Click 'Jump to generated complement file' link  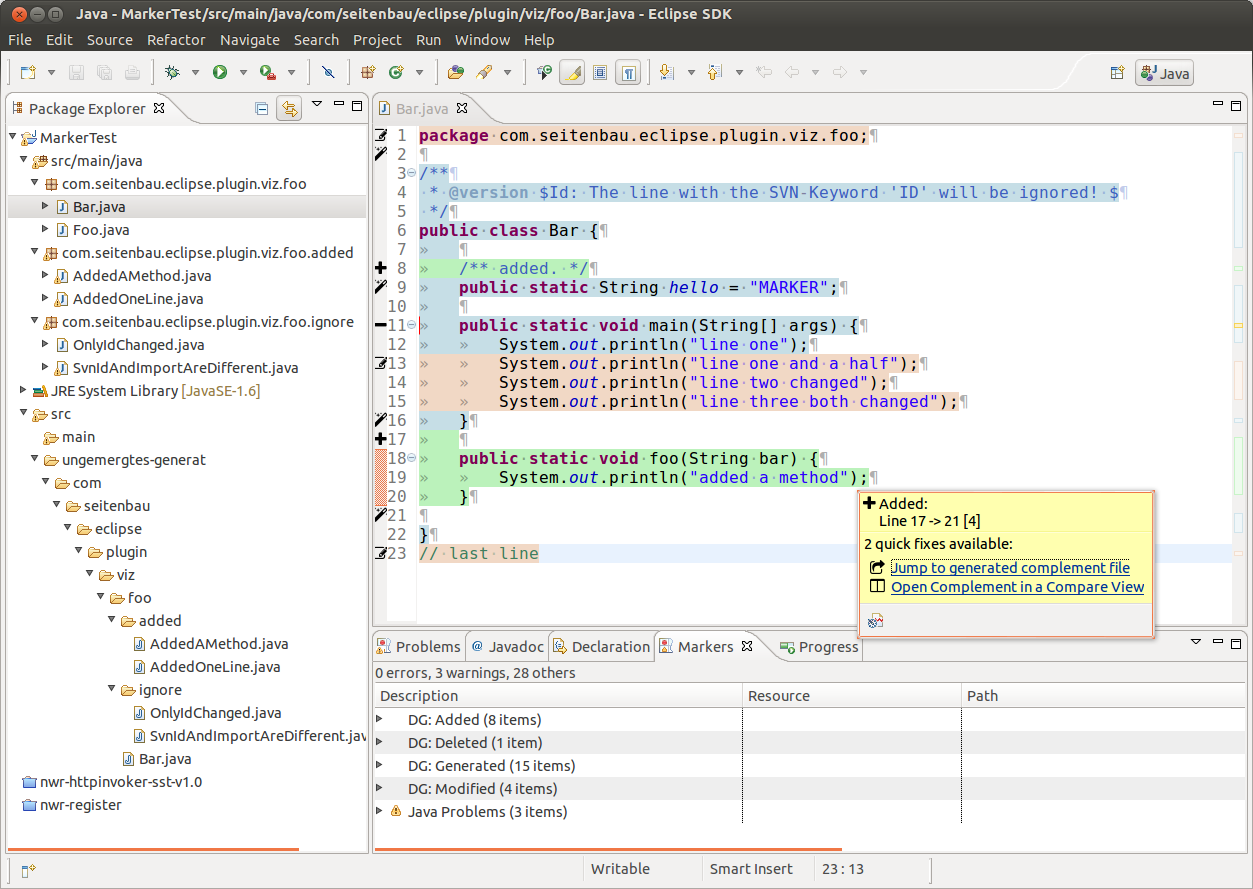[1010, 567]
